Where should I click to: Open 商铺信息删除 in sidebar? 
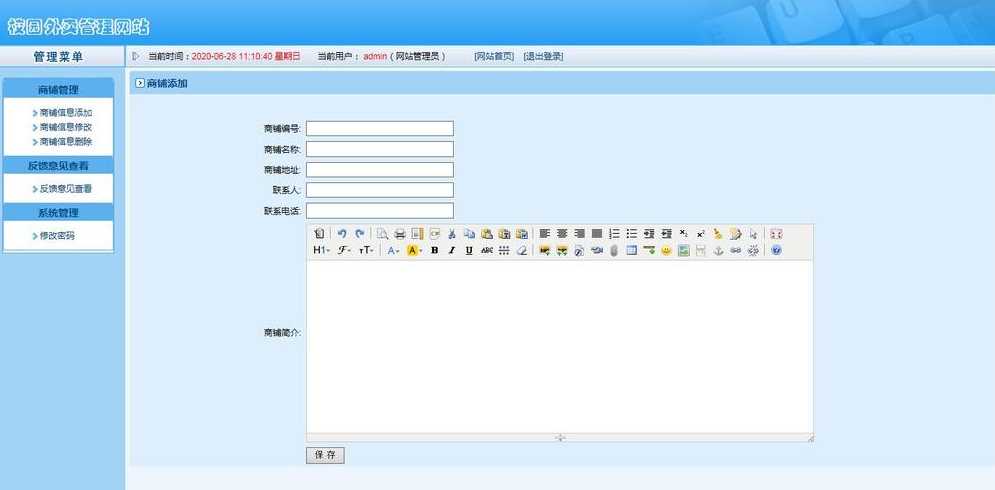[x=65, y=142]
